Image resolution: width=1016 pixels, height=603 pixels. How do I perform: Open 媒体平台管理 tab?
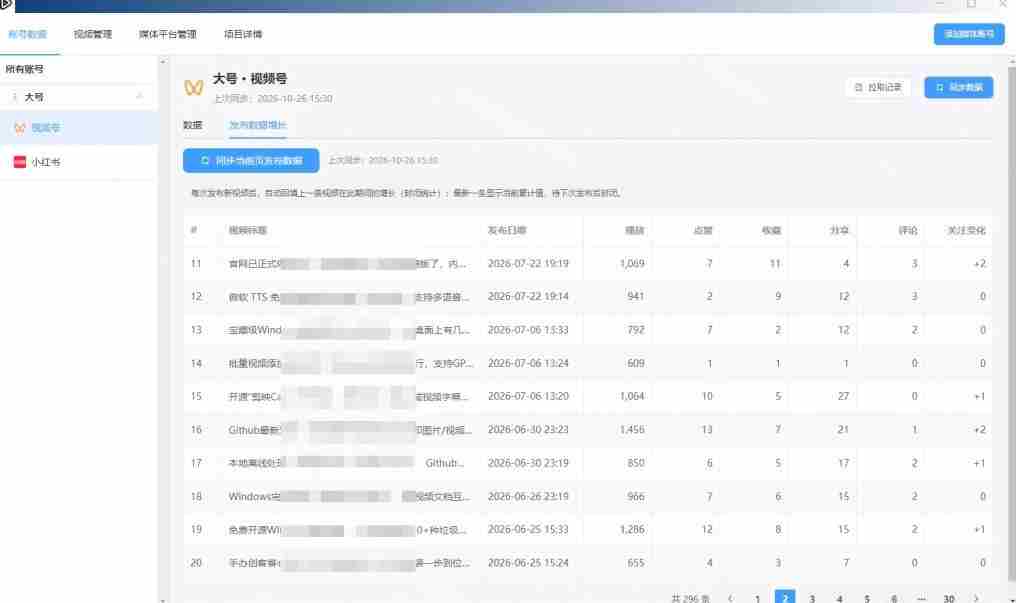coord(167,34)
